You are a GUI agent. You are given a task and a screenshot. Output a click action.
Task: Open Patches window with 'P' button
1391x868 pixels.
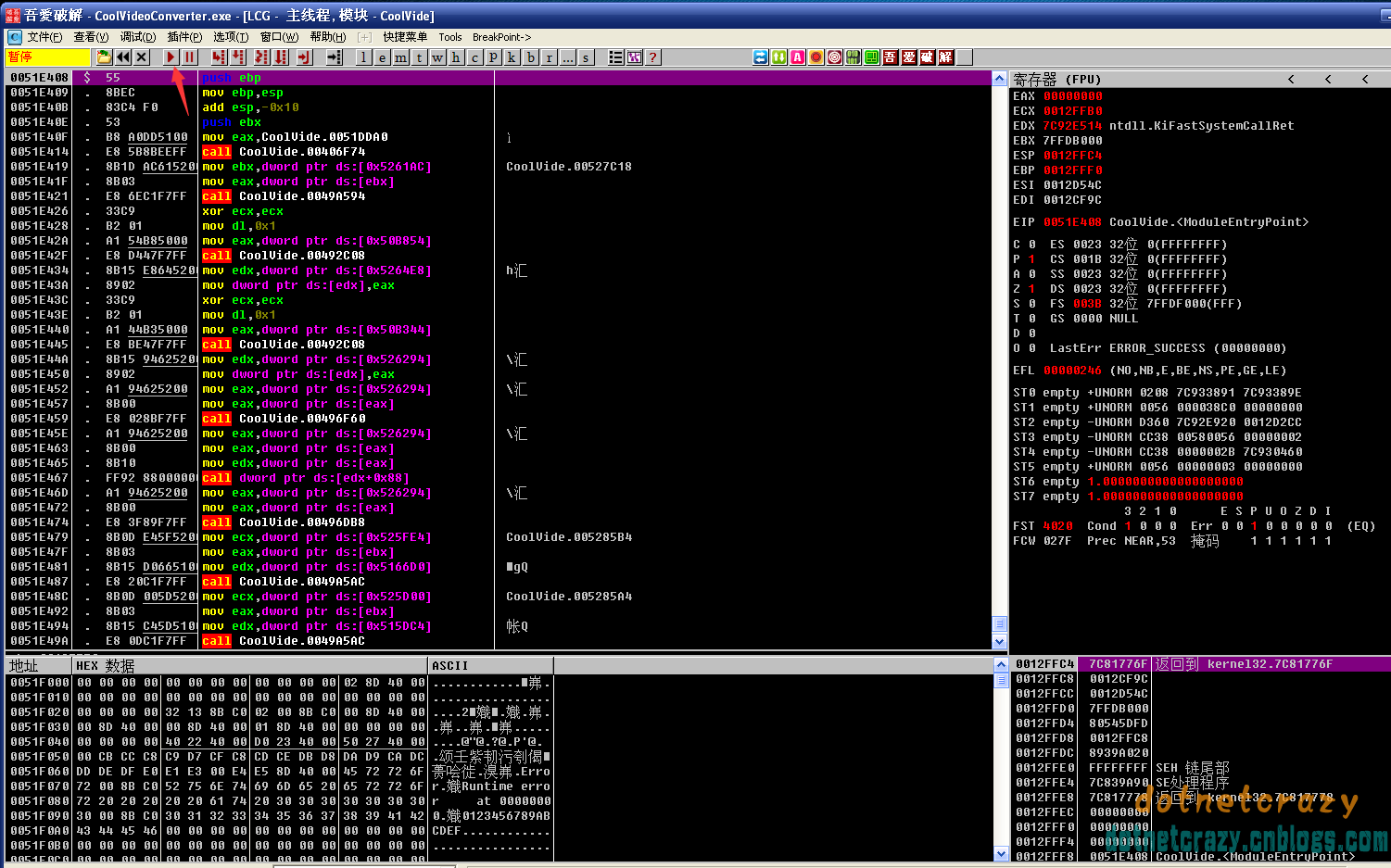click(493, 57)
